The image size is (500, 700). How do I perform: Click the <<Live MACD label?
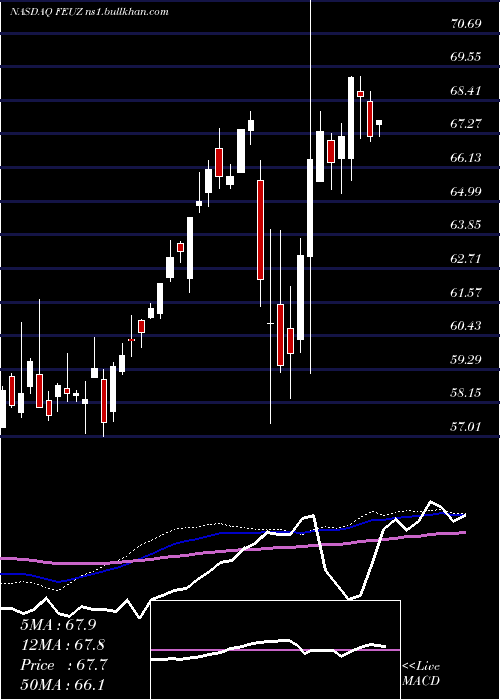tap(421, 673)
